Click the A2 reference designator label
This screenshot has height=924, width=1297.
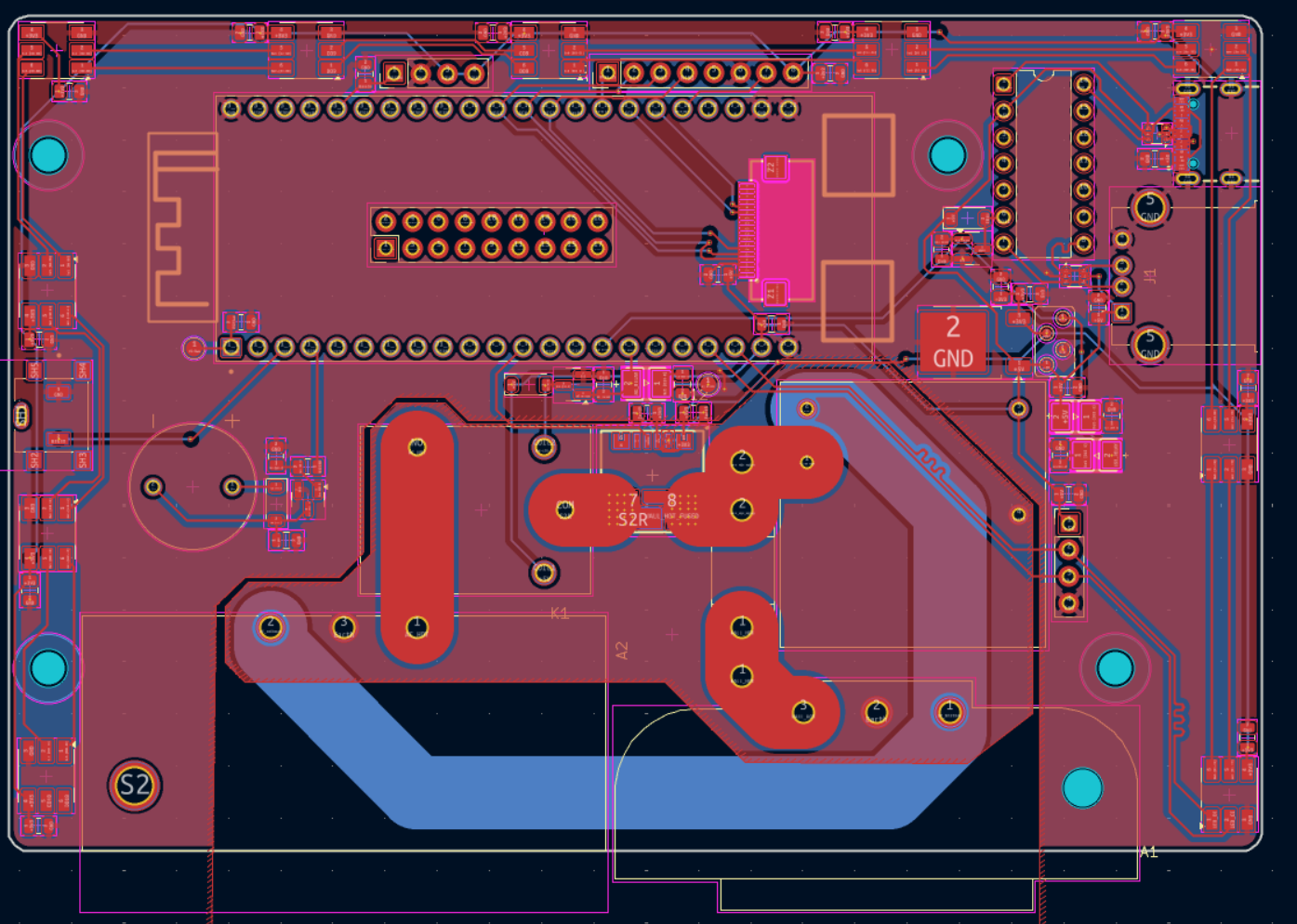click(622, 651)
